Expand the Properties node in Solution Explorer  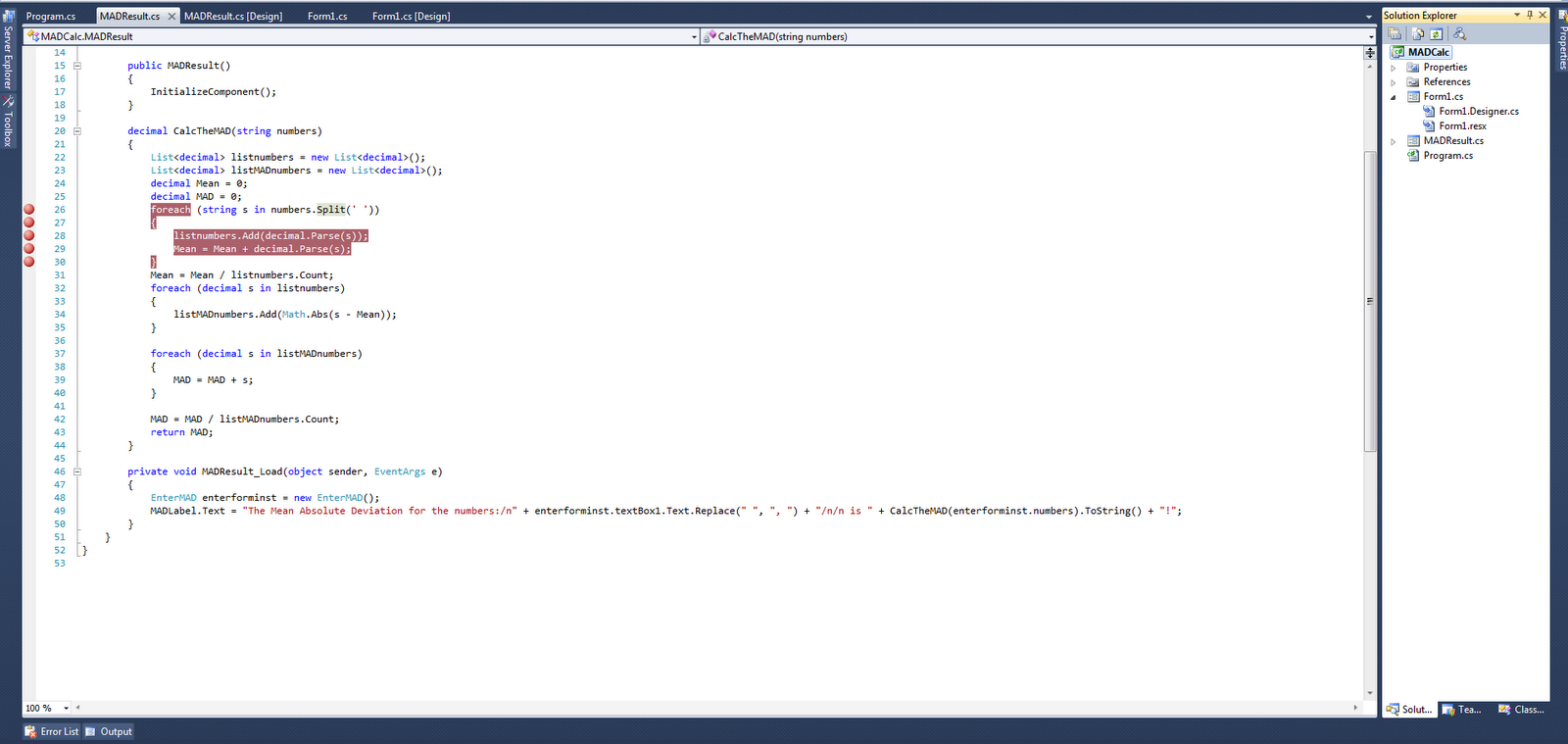[1394, 68]
